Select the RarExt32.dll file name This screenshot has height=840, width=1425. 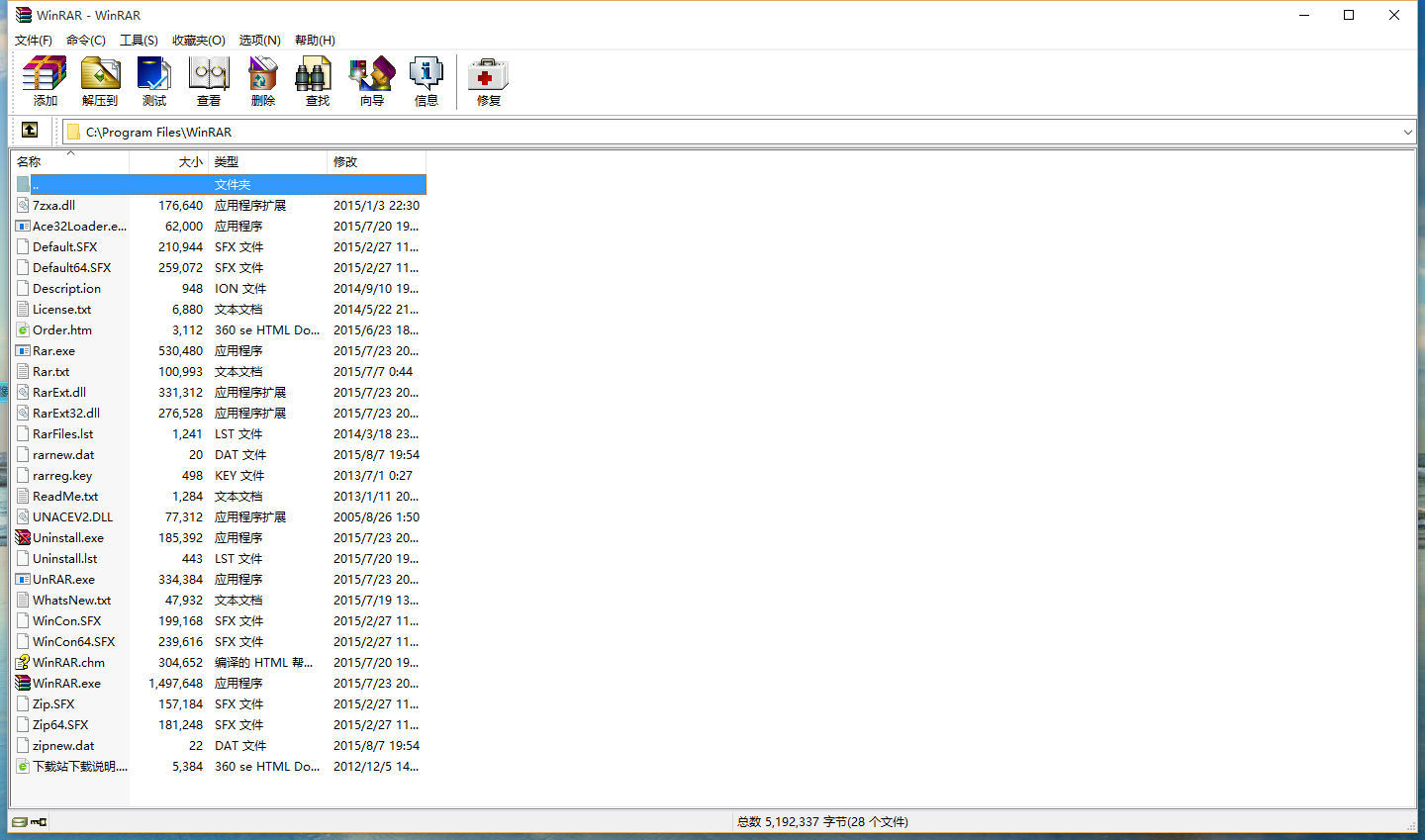pyautogui.click(x=65, y=414)
